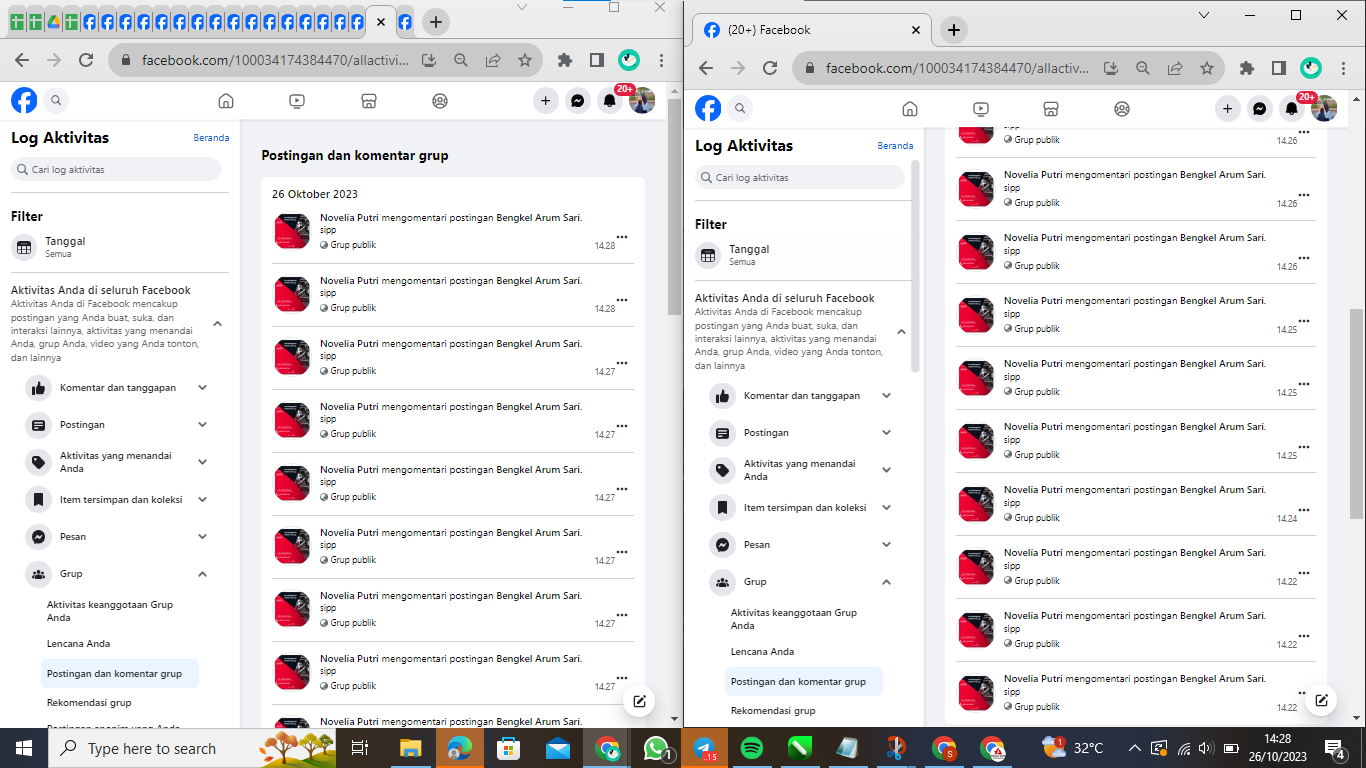Image resolution: width=1366 pixels, height=768 pixels.
Task: Collapse Aktivitas Anda di seluruh Facebook in right window
Action: (x=901, y=332)
